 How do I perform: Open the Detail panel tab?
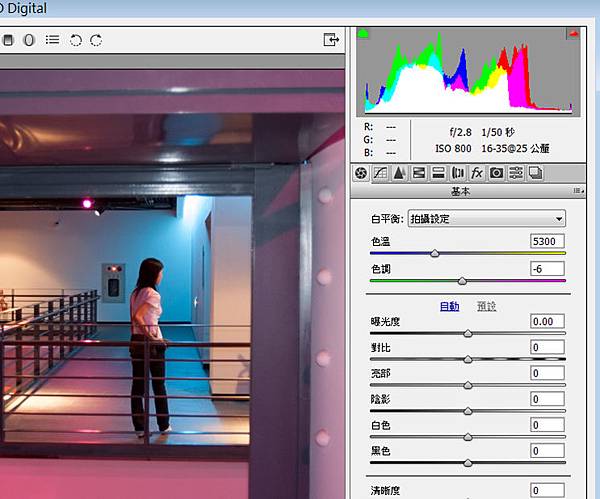(399, 173)
